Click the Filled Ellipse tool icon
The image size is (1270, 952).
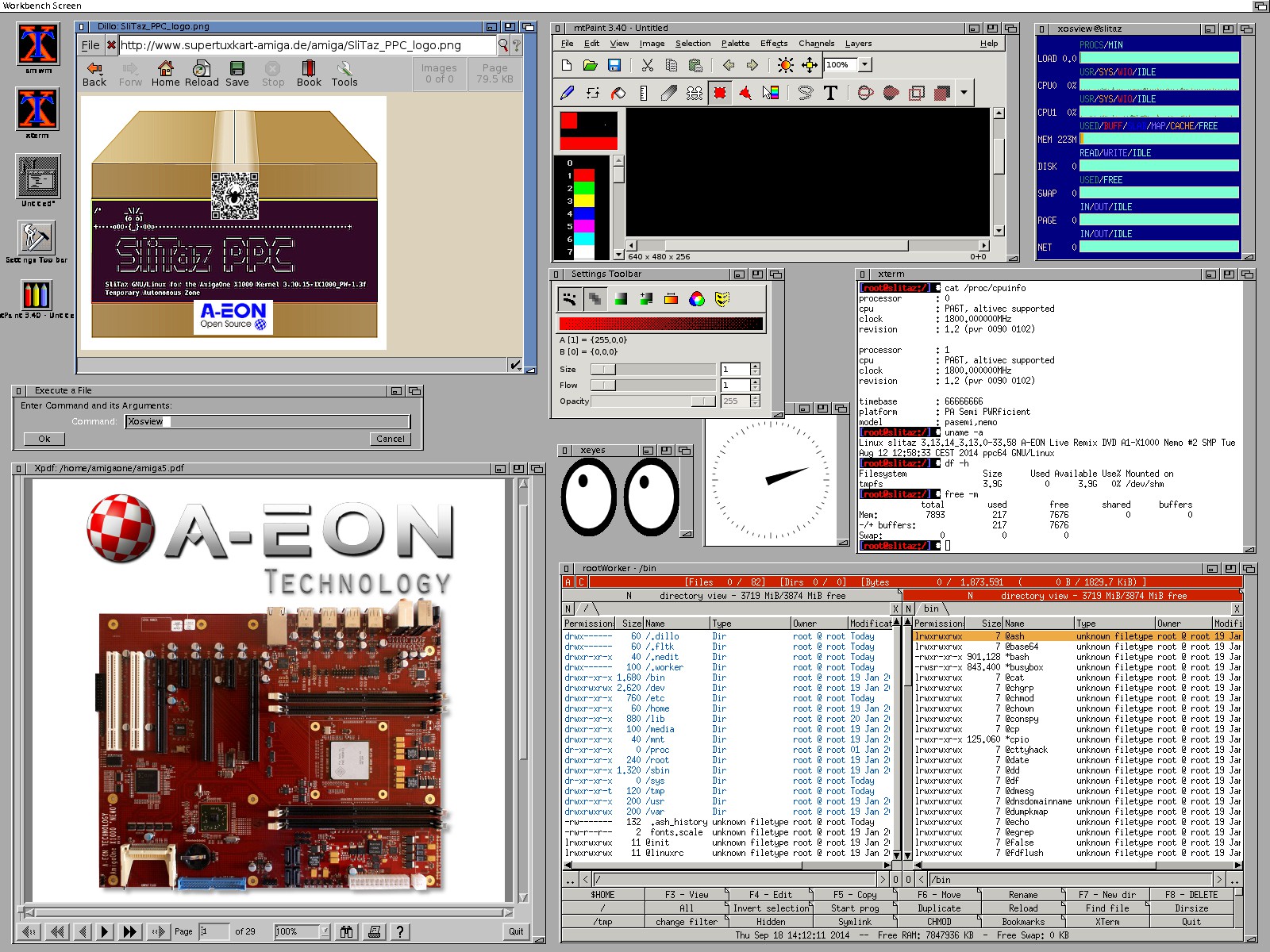(891, 93)
